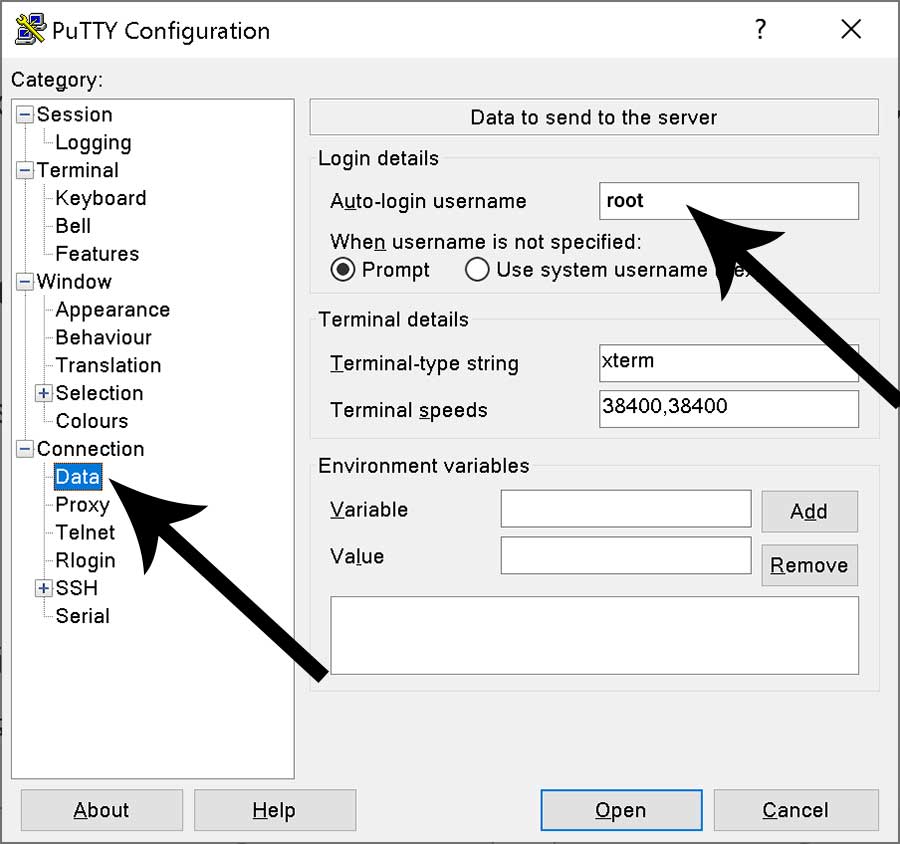Image resolution: width=900 pixels, height=844 pixels.
Task: Click the Remove button
Action: click(808, 565)
